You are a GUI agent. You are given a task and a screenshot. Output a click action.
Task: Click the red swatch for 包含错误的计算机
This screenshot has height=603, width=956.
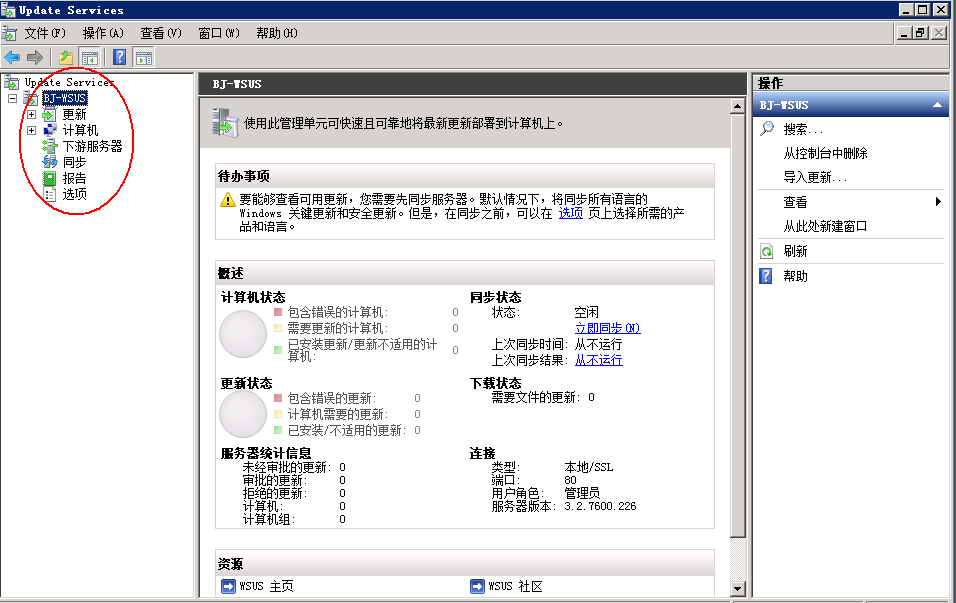[x=278, y=312]
